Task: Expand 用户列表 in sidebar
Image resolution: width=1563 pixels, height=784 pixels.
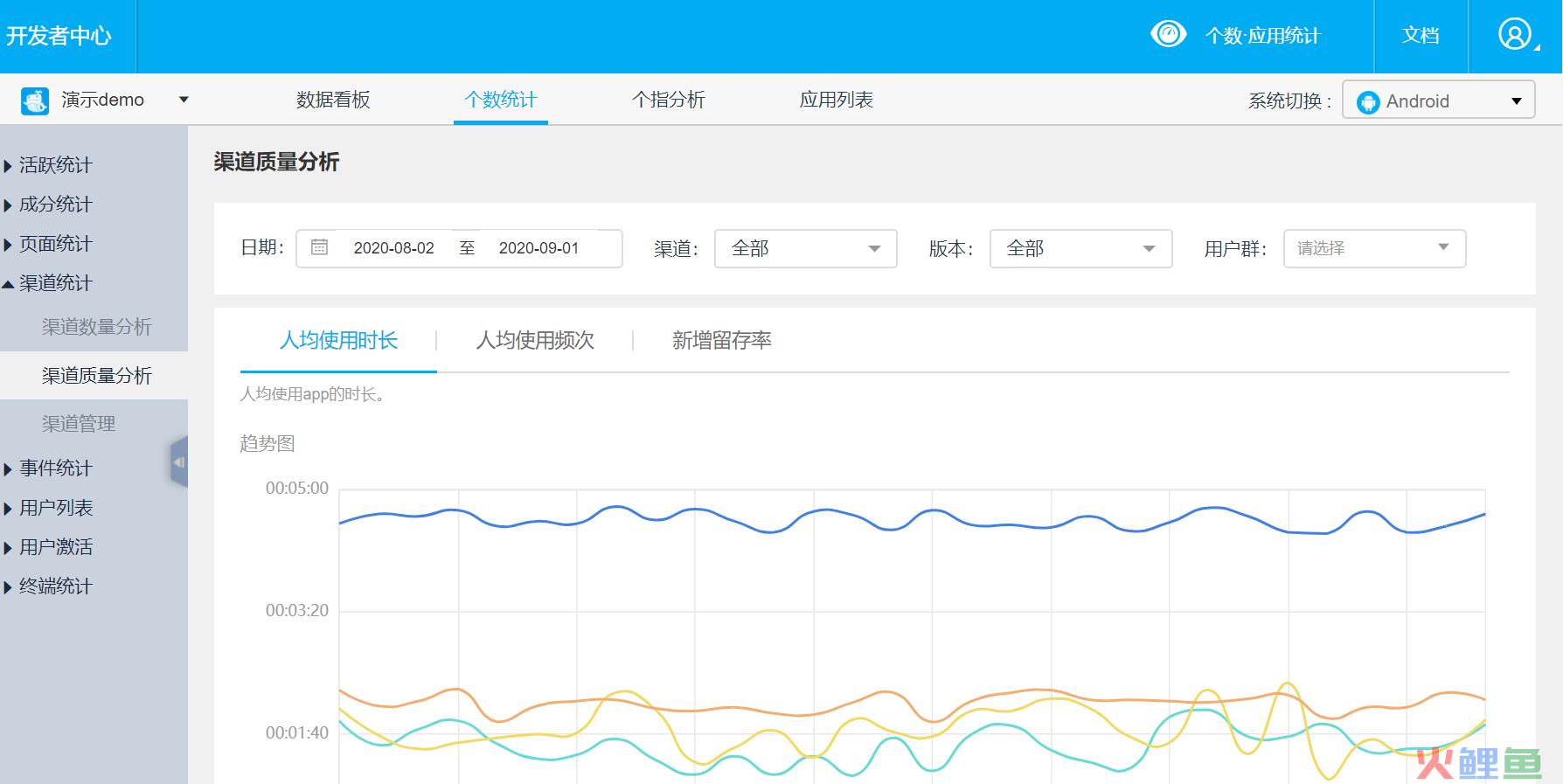Action: pos(48,508)
